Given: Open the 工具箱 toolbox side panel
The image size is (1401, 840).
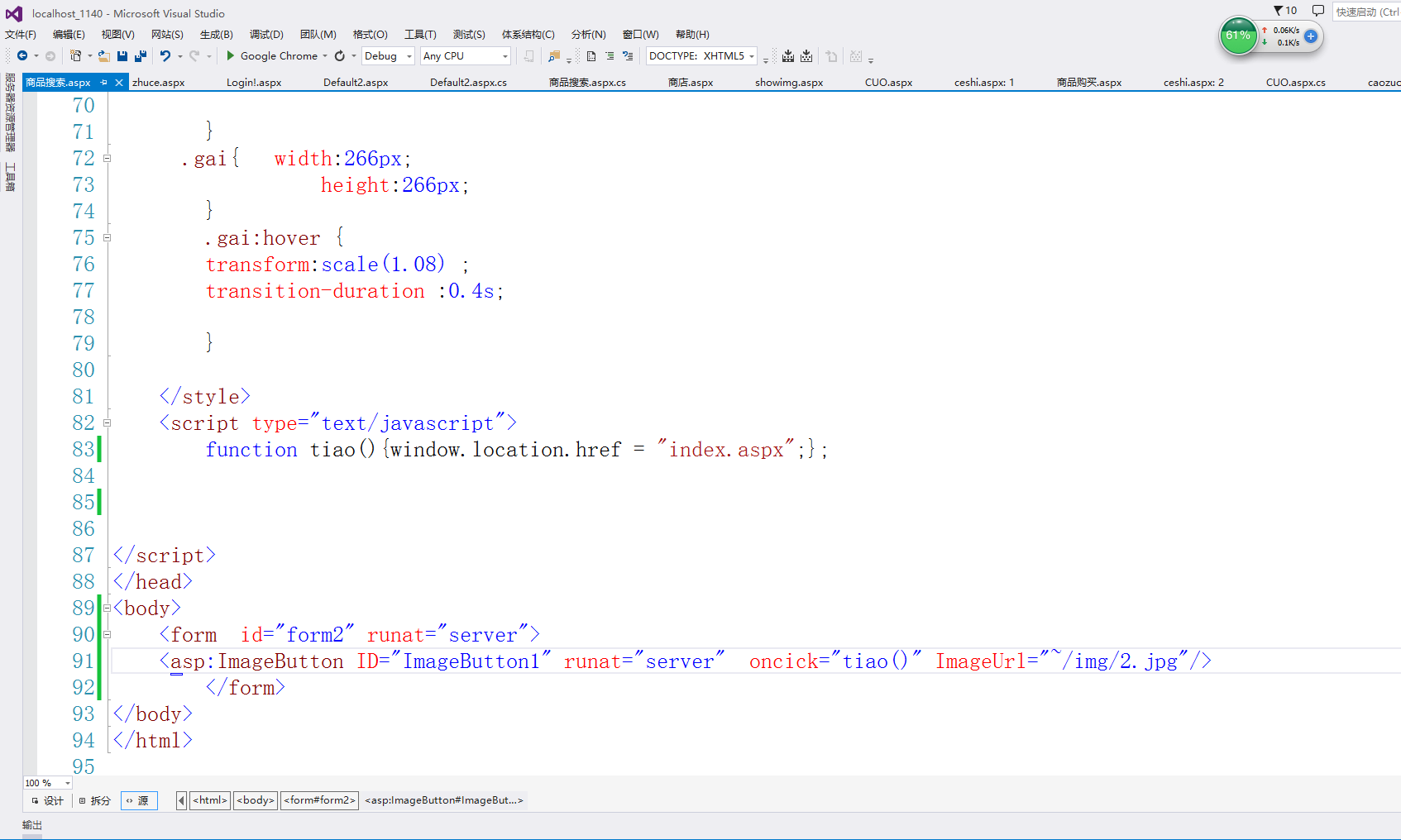Looking at the screenshot, I should pyautogui.click(x=10, y=177).
